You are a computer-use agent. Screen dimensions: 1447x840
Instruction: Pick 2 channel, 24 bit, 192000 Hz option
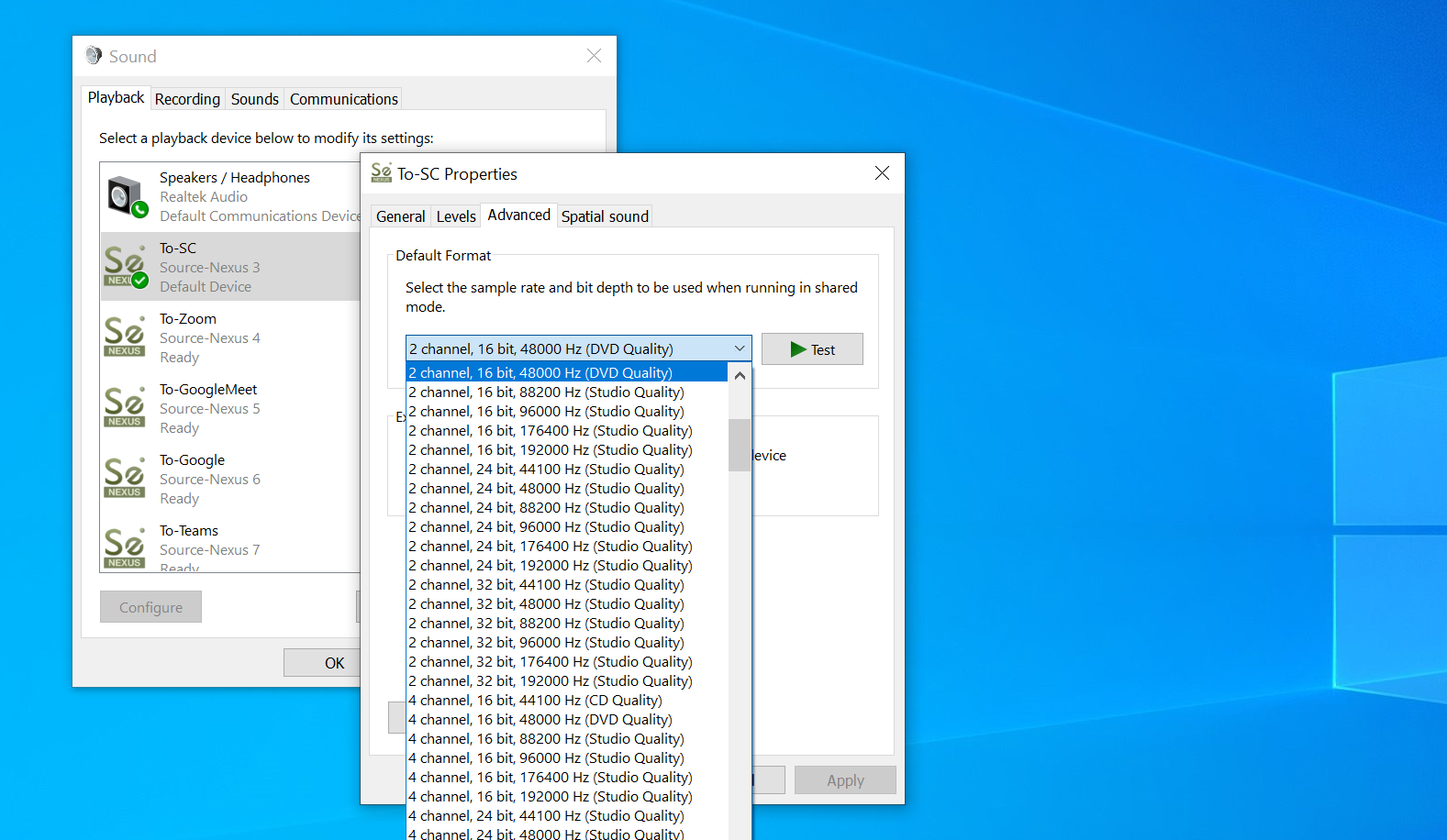click(x=567, y=565)
